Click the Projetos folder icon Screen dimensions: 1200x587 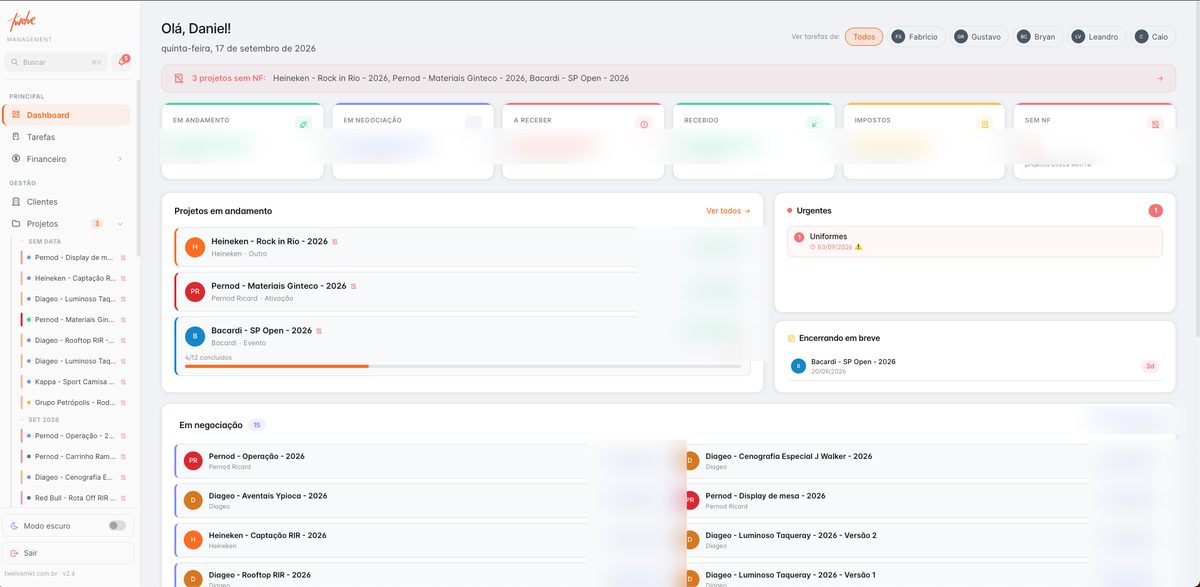pos(17,224)
